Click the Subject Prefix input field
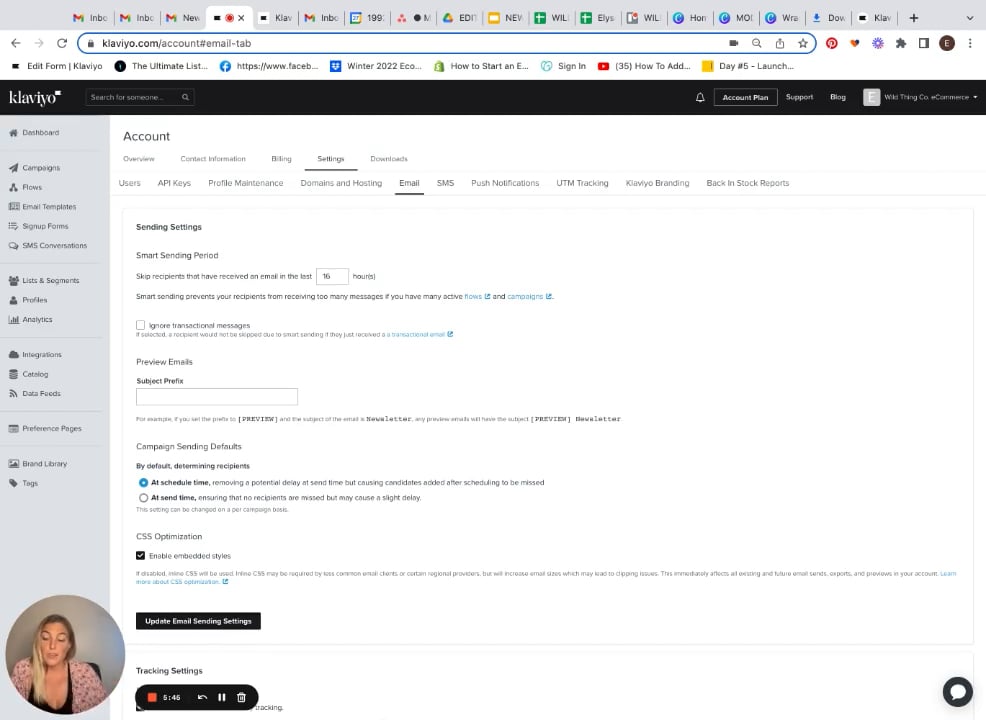986x720 pixels. click(217, 396)
